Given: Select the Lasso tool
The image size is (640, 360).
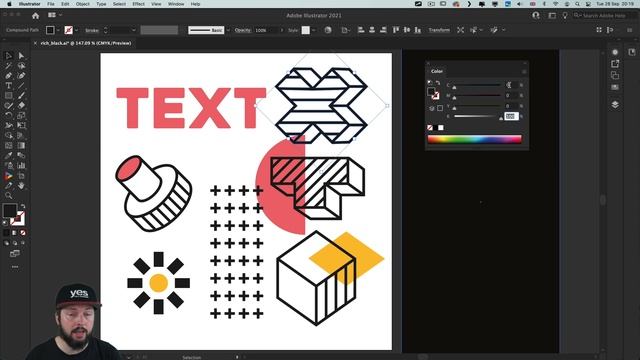Looking at the screenshot, I should coord(21,65).
